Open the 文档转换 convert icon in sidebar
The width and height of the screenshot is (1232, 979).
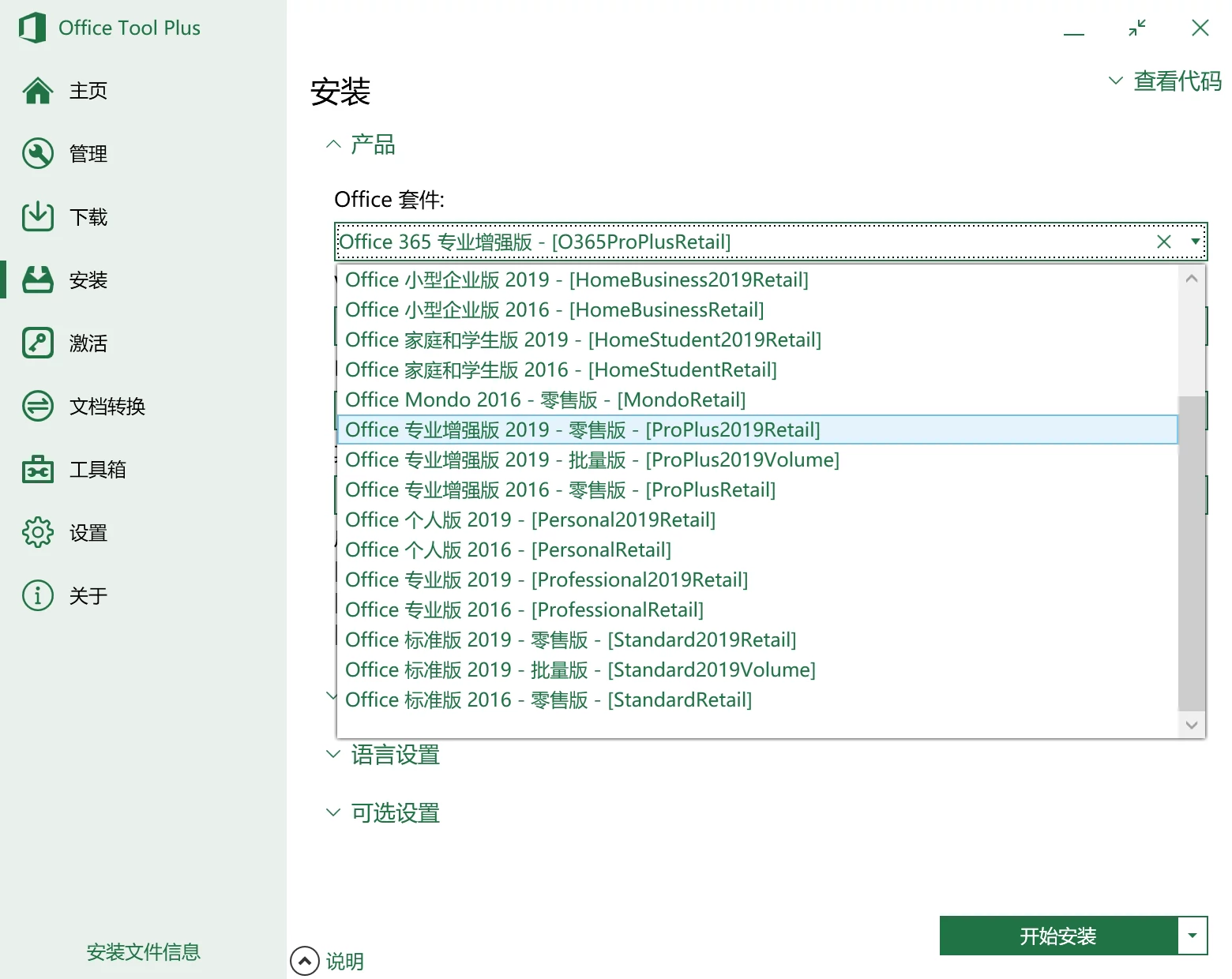tap(38, 406)
